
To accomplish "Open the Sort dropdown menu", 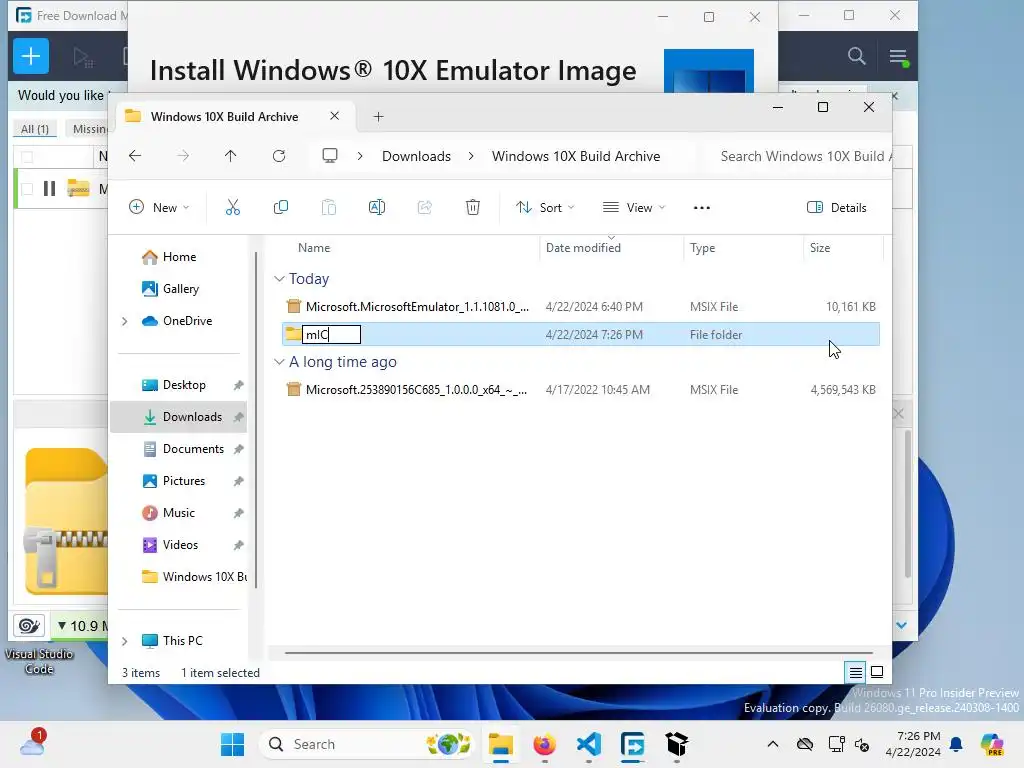I will click(545, 208).
